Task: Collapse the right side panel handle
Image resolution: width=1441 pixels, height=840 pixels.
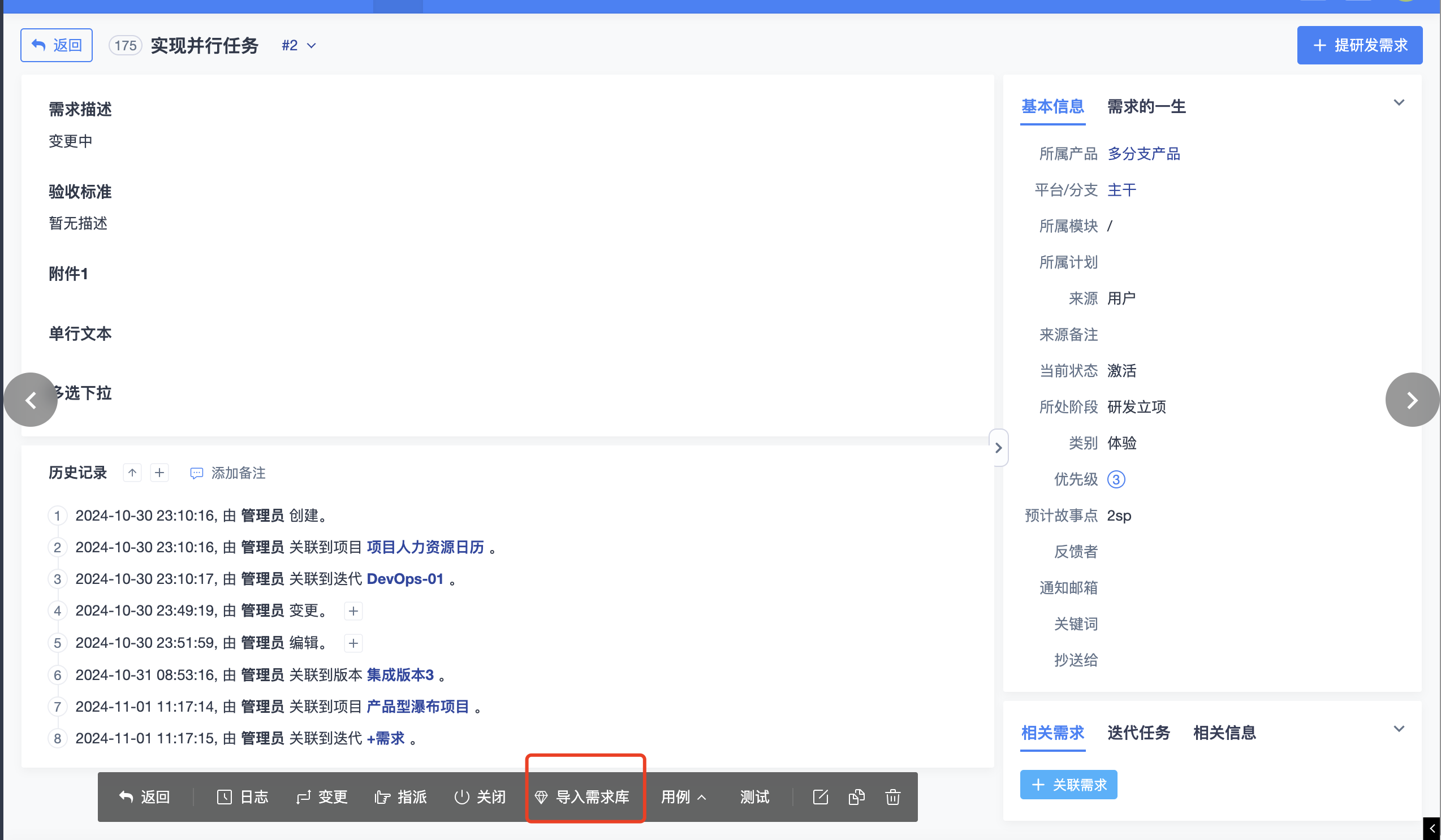Action: pyautogui.click(x=998, y=448)
